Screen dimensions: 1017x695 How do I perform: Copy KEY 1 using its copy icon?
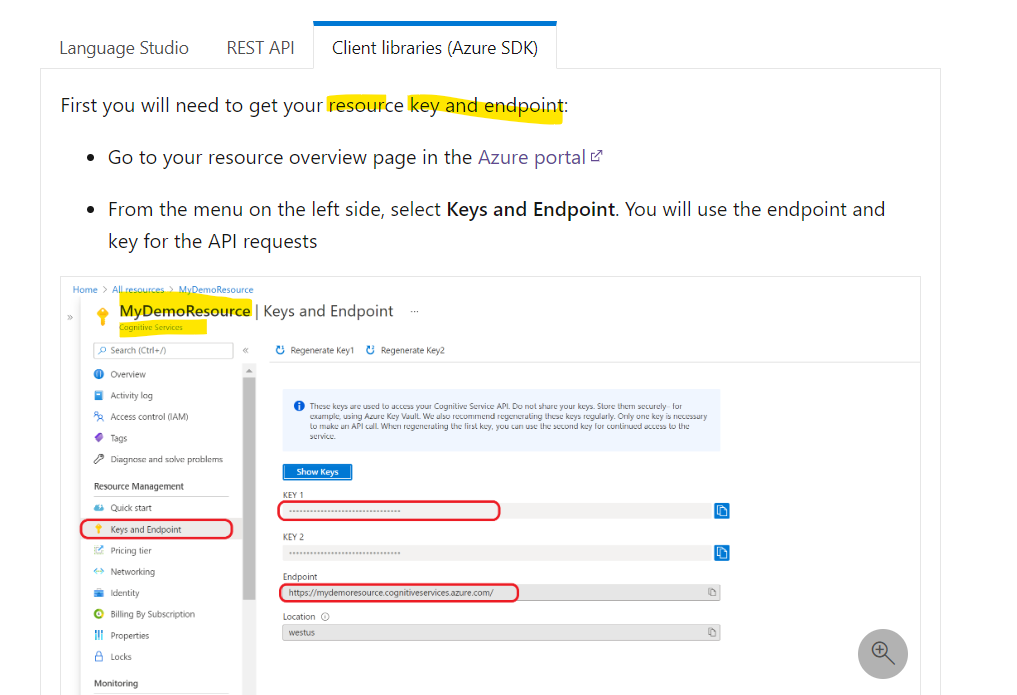tap(722, 510)
